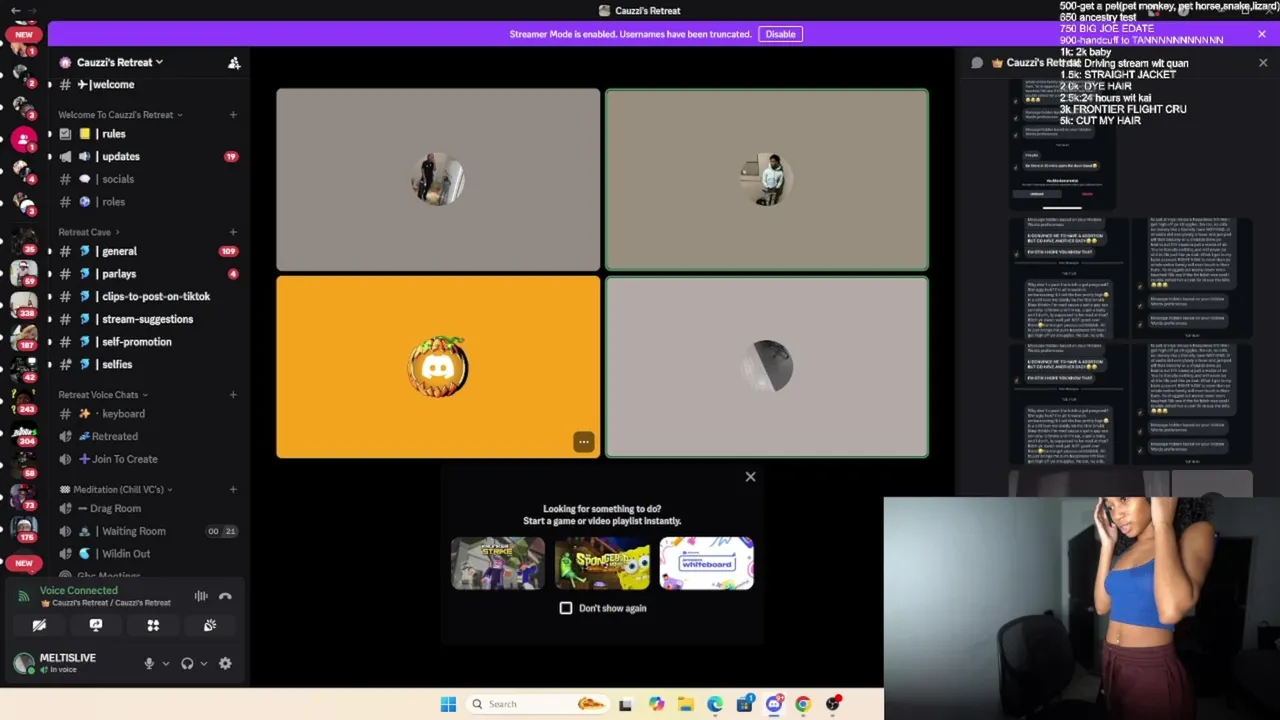
Task: Open the general channel
Action: point(148,251)
